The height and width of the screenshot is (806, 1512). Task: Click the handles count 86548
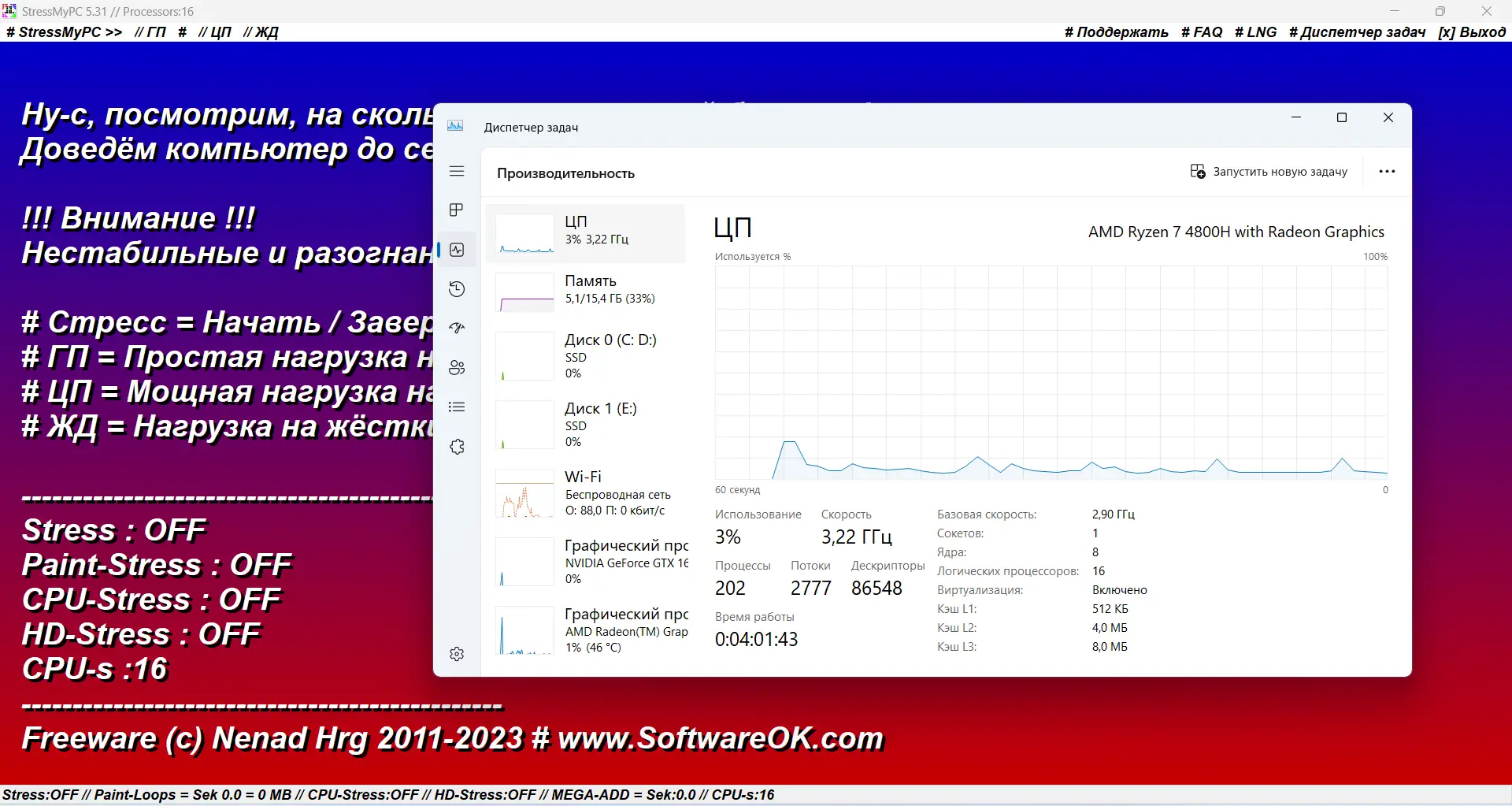(x=877, y=589)
